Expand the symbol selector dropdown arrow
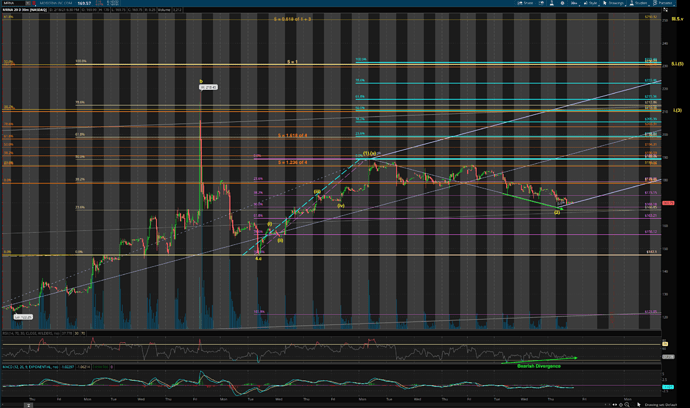The image size is (690, 408). pos(28,3)
